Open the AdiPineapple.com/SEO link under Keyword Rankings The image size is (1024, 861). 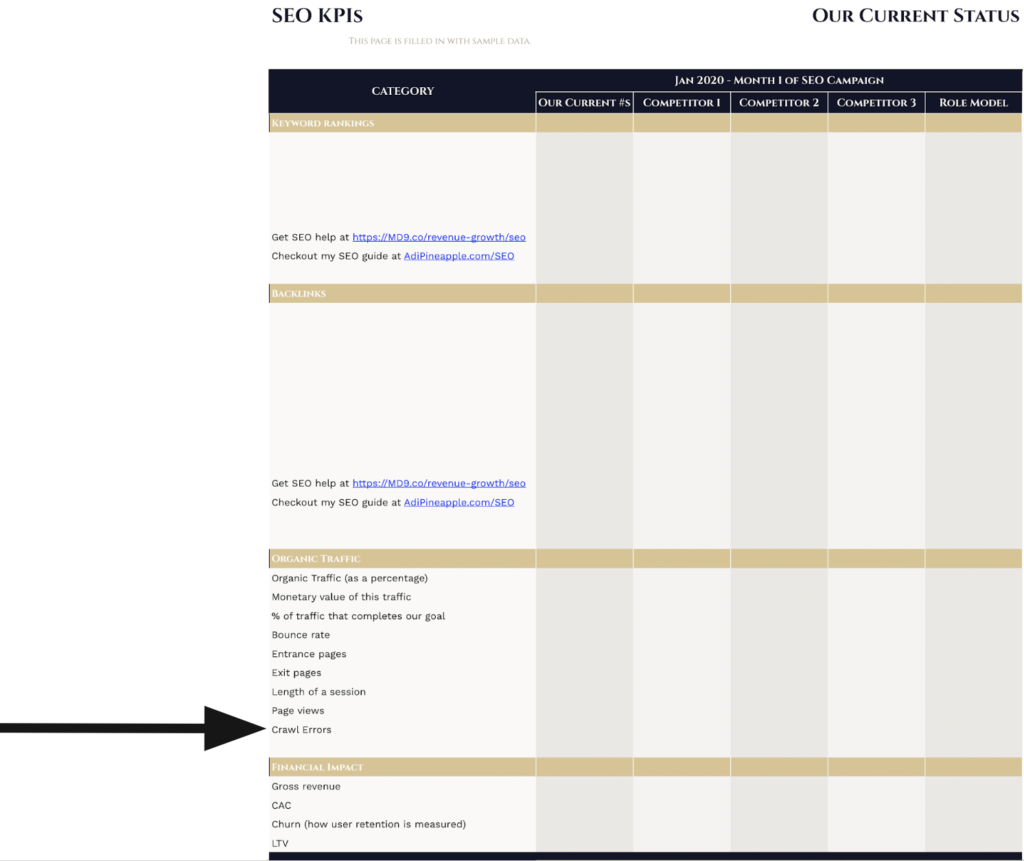[459, 256]
